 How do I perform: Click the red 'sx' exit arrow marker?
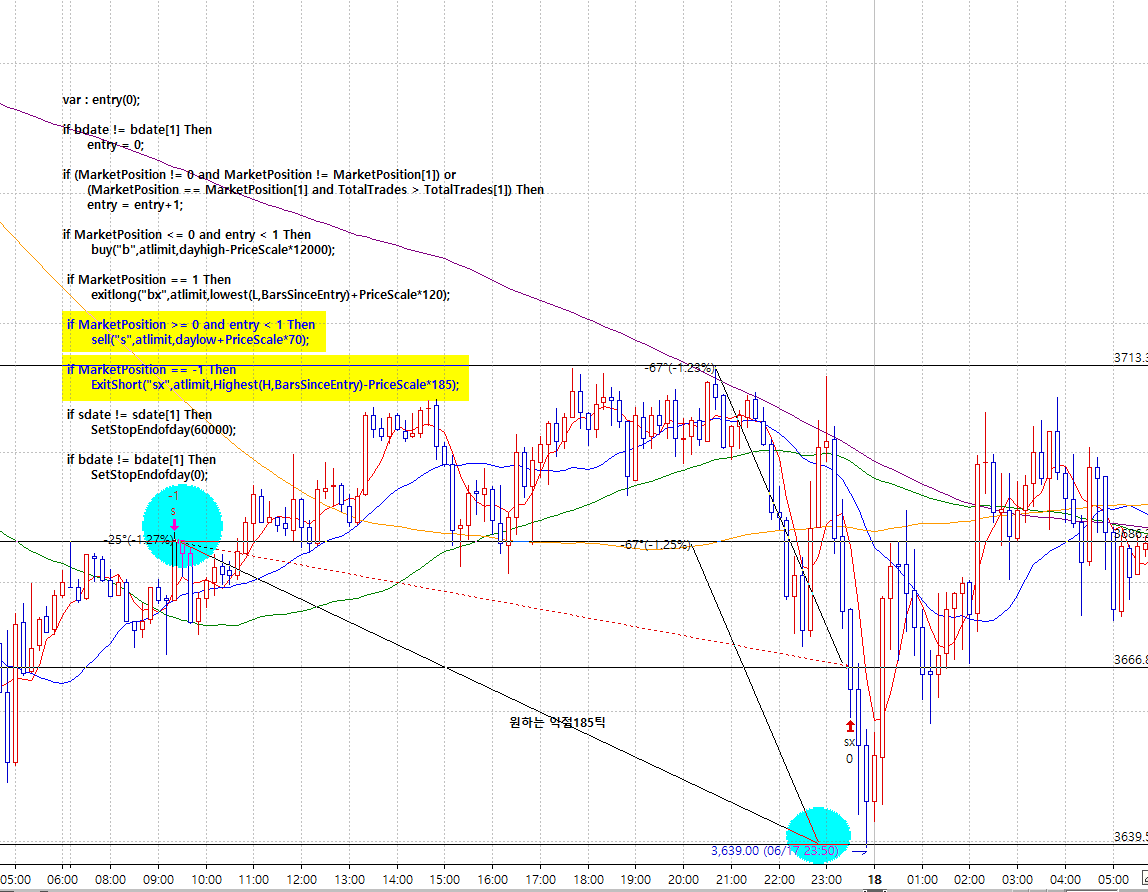pos(850,726)
